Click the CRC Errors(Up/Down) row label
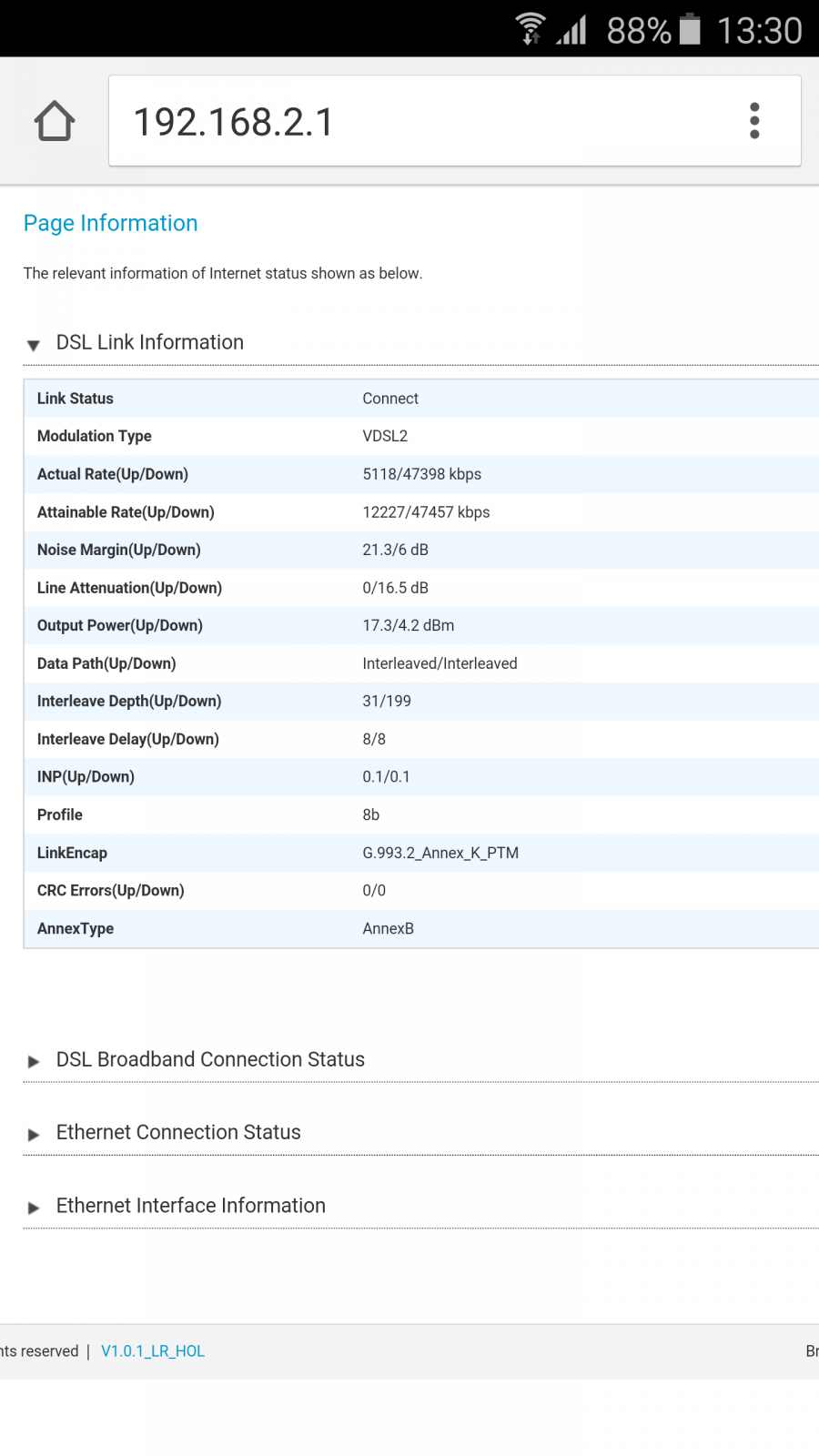Viewport: 819px width, 1456px height. click(110, 891)
